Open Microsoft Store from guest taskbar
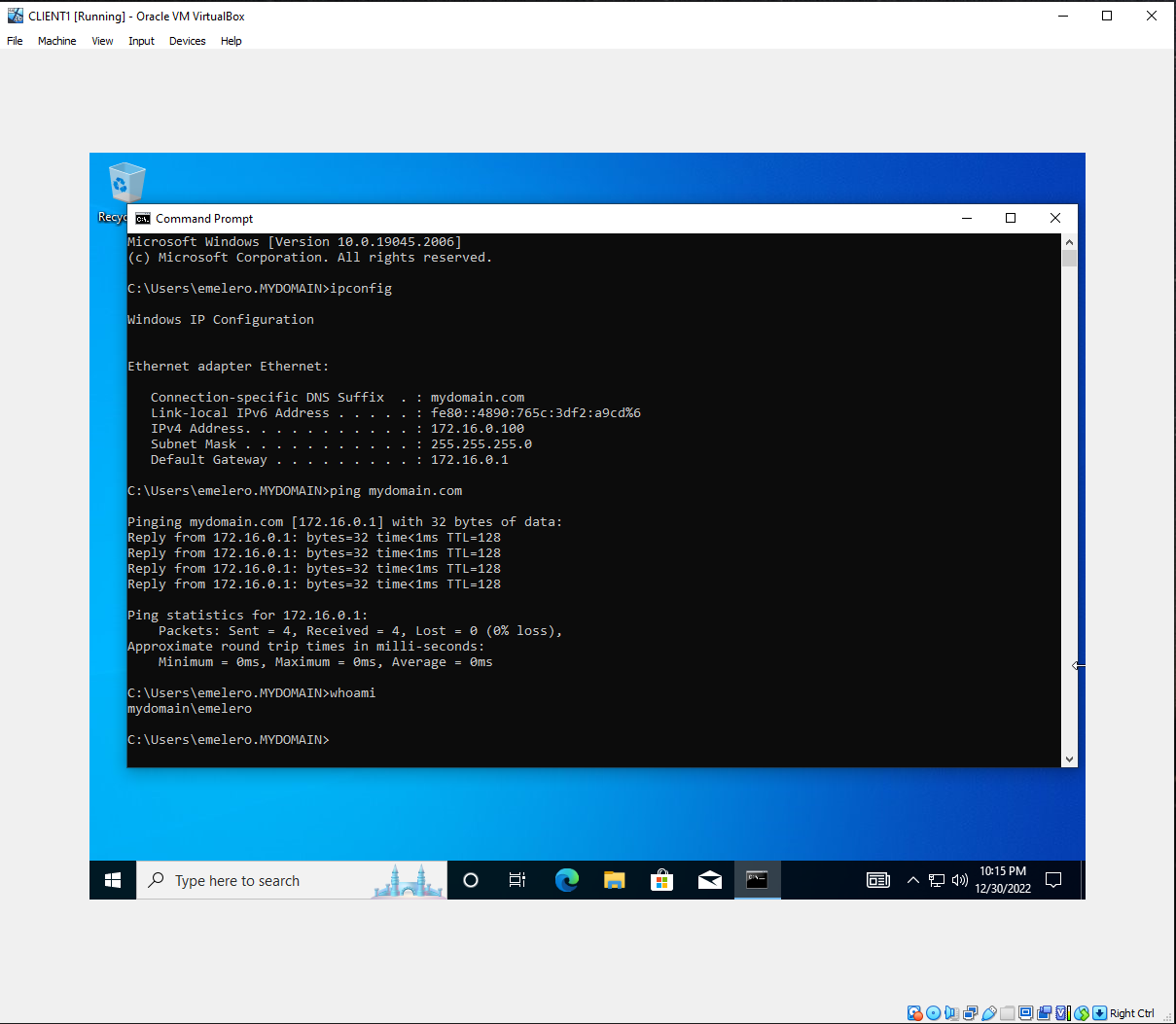This screenshot has height=1024, width=1176. (x=661, y=880)
